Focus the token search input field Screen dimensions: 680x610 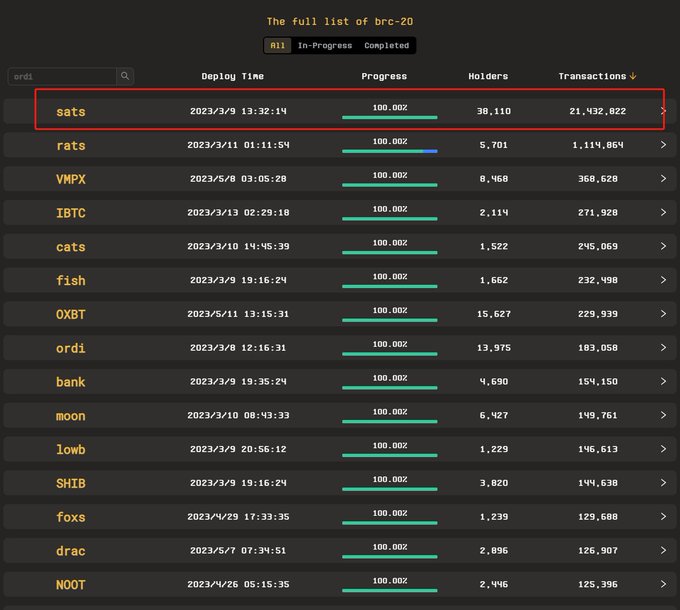coord(62,76)
